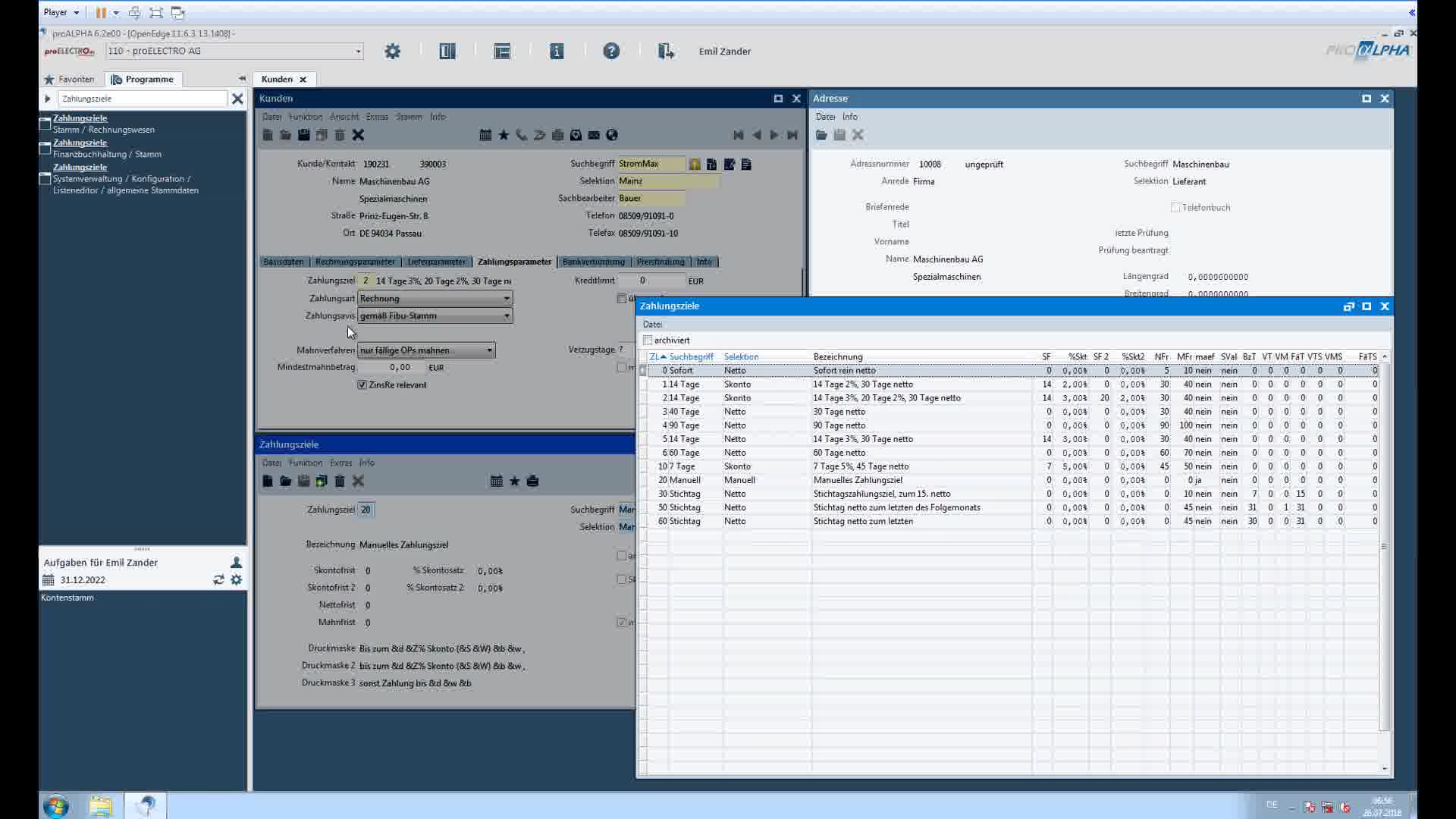Image resolution: width=1456 pixels, height=819 pixels.
Task: Open Zahlungsziele under Finanzbuchhaltung / Stamm
Action: click(80, 143)
